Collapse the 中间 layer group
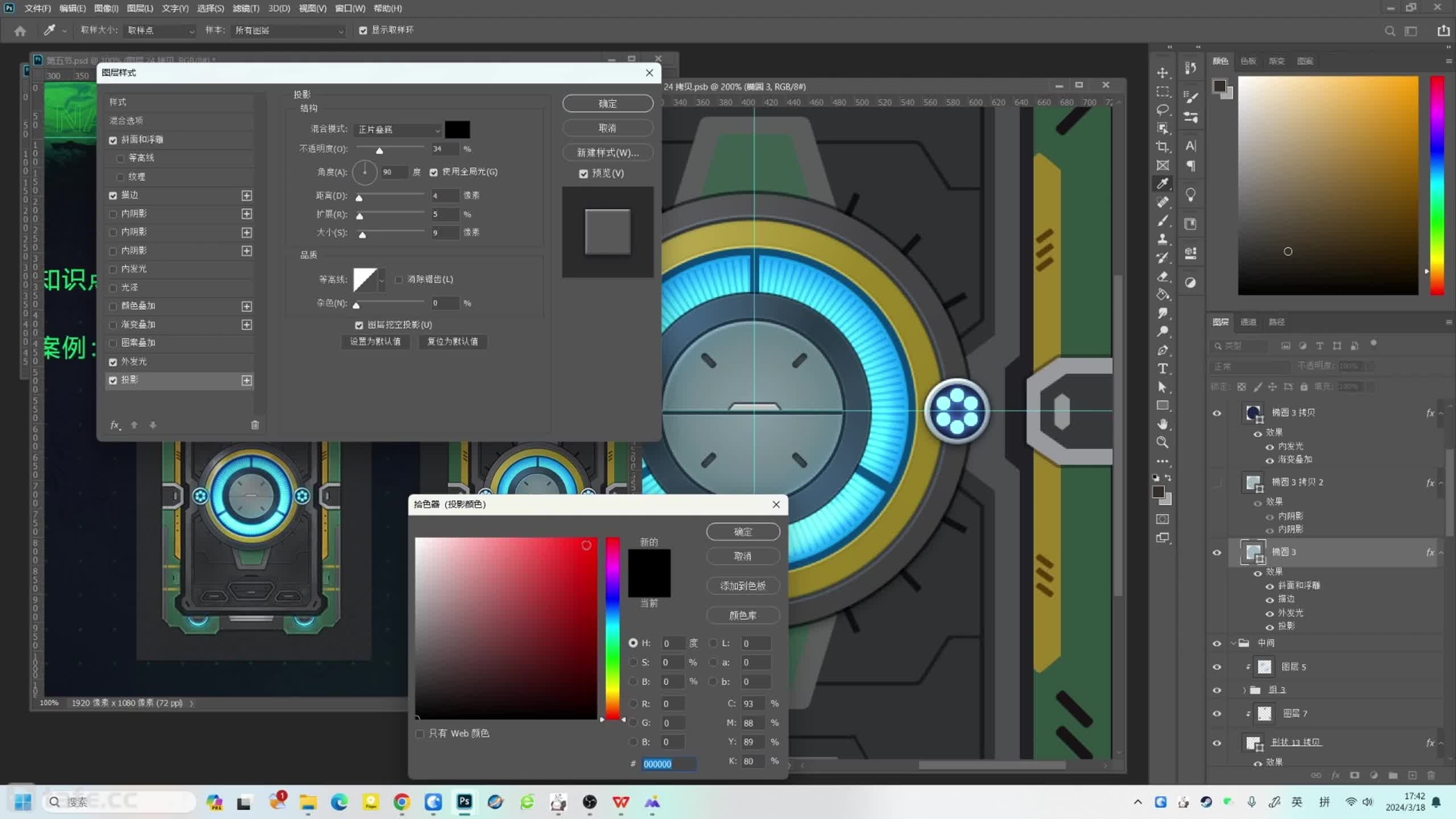This screenshot has width=1456, height=819. click(1233, 643)
